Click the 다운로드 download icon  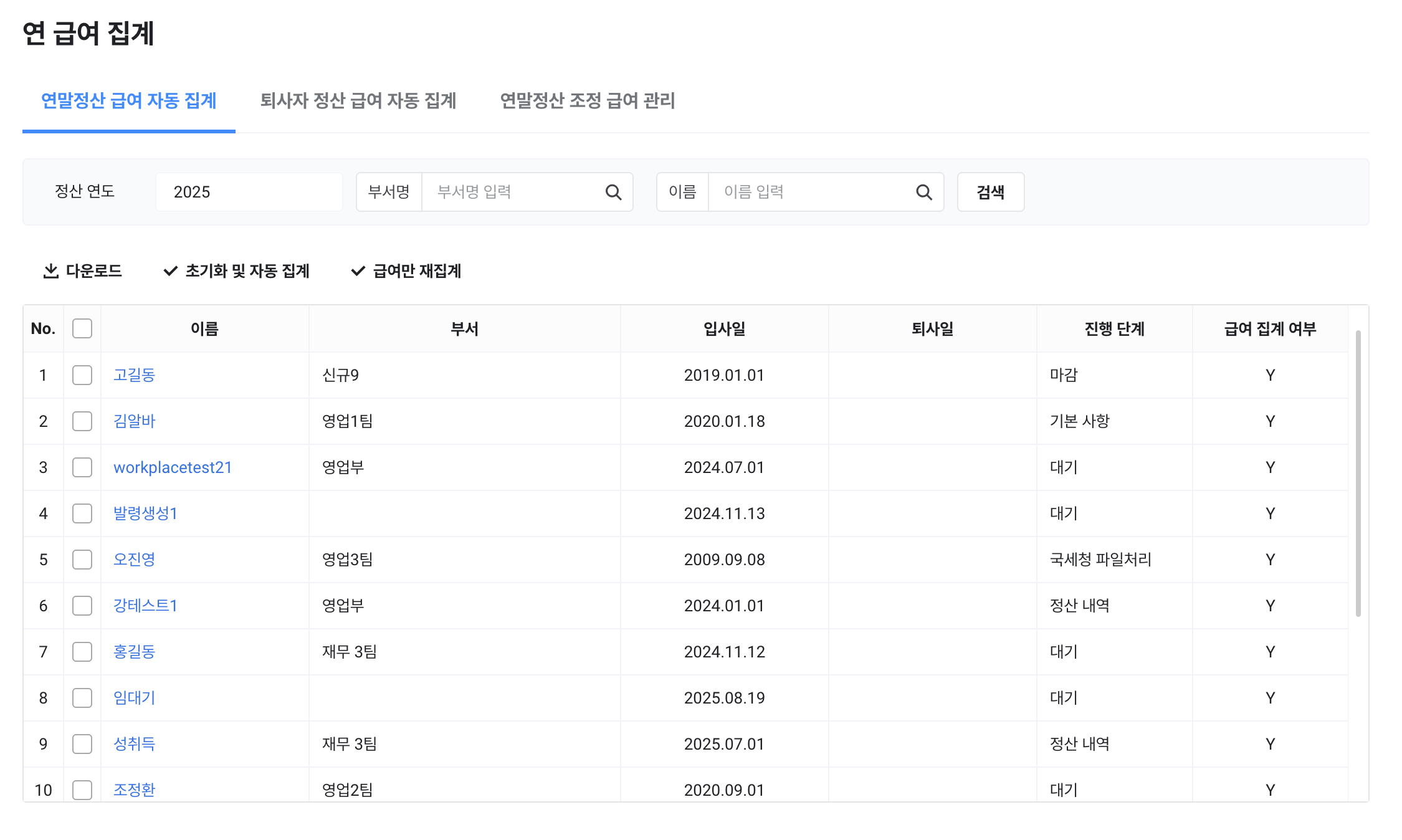(x=50, y=271)
